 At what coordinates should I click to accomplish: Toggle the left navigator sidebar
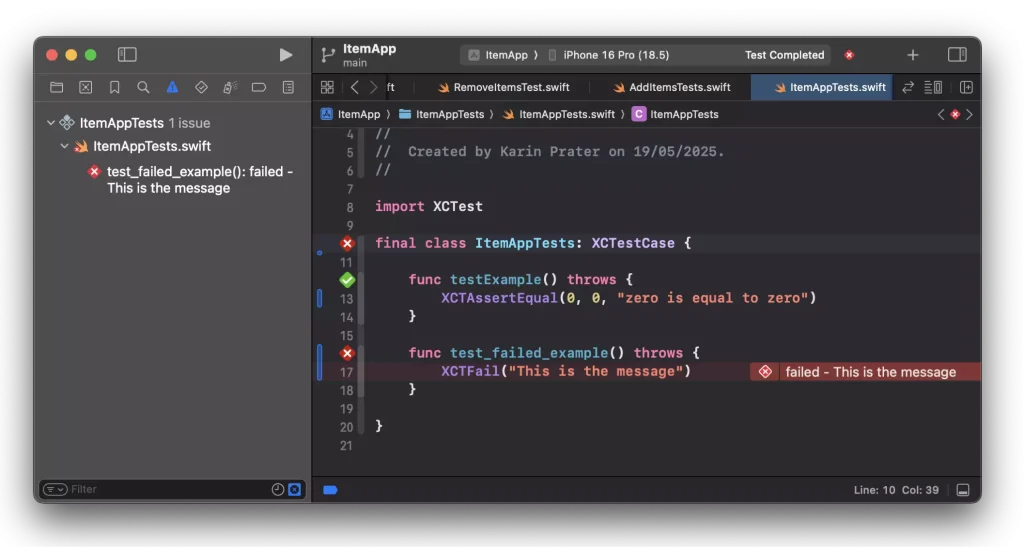[x=127, y=55]
